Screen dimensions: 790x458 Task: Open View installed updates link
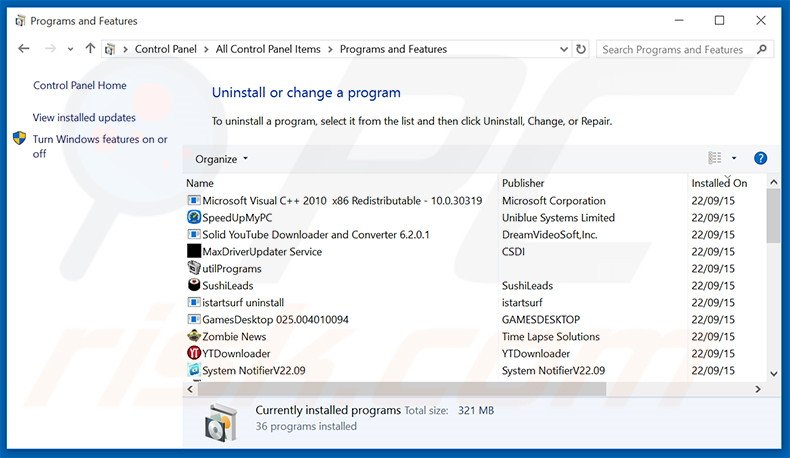[84, 117]
